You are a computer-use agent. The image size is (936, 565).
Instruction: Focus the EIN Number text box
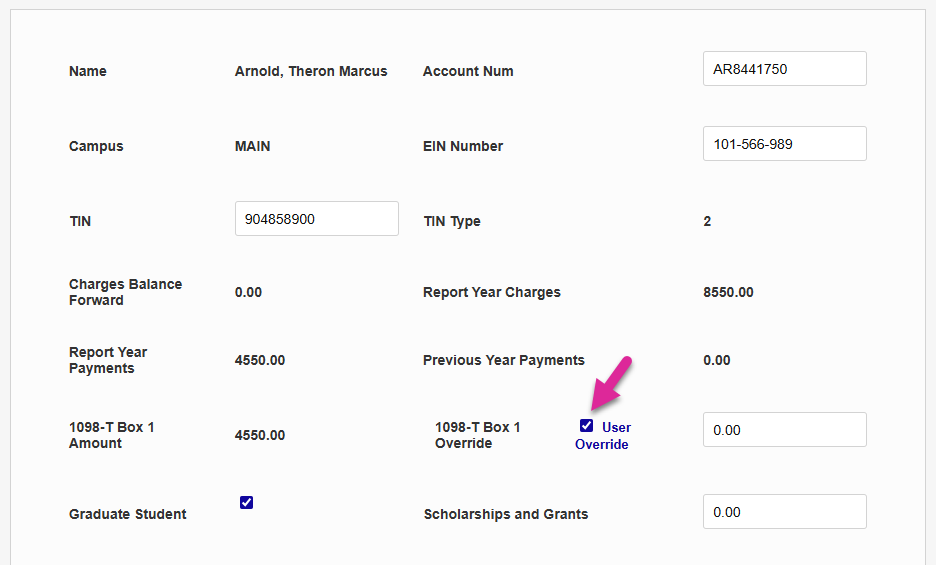(x=784, y=144)
